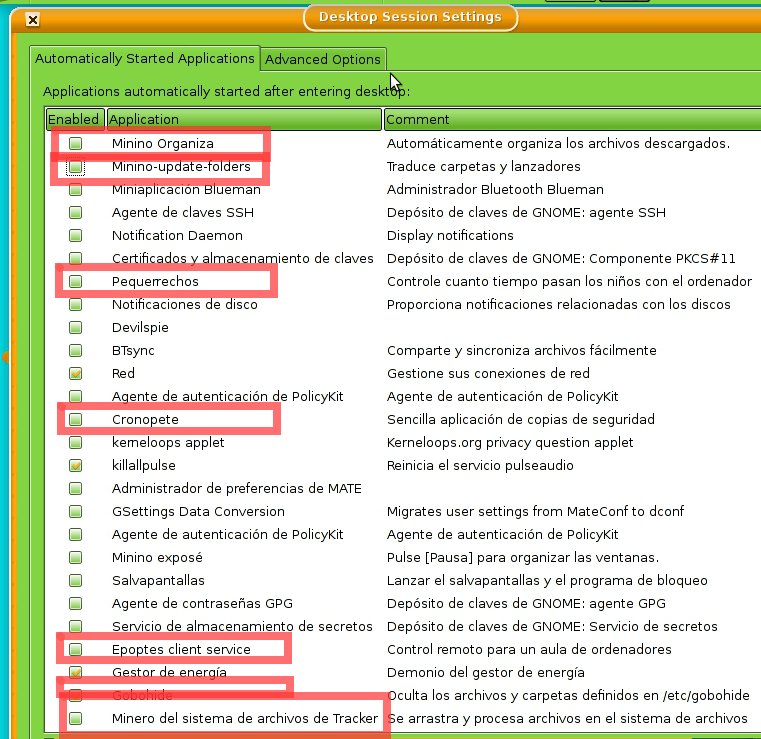The width and height of the screenshot is (761, 739).
Task: Toggle Certificados y almacenamiento de claves checkbox
Action: (x=75, y=258)
